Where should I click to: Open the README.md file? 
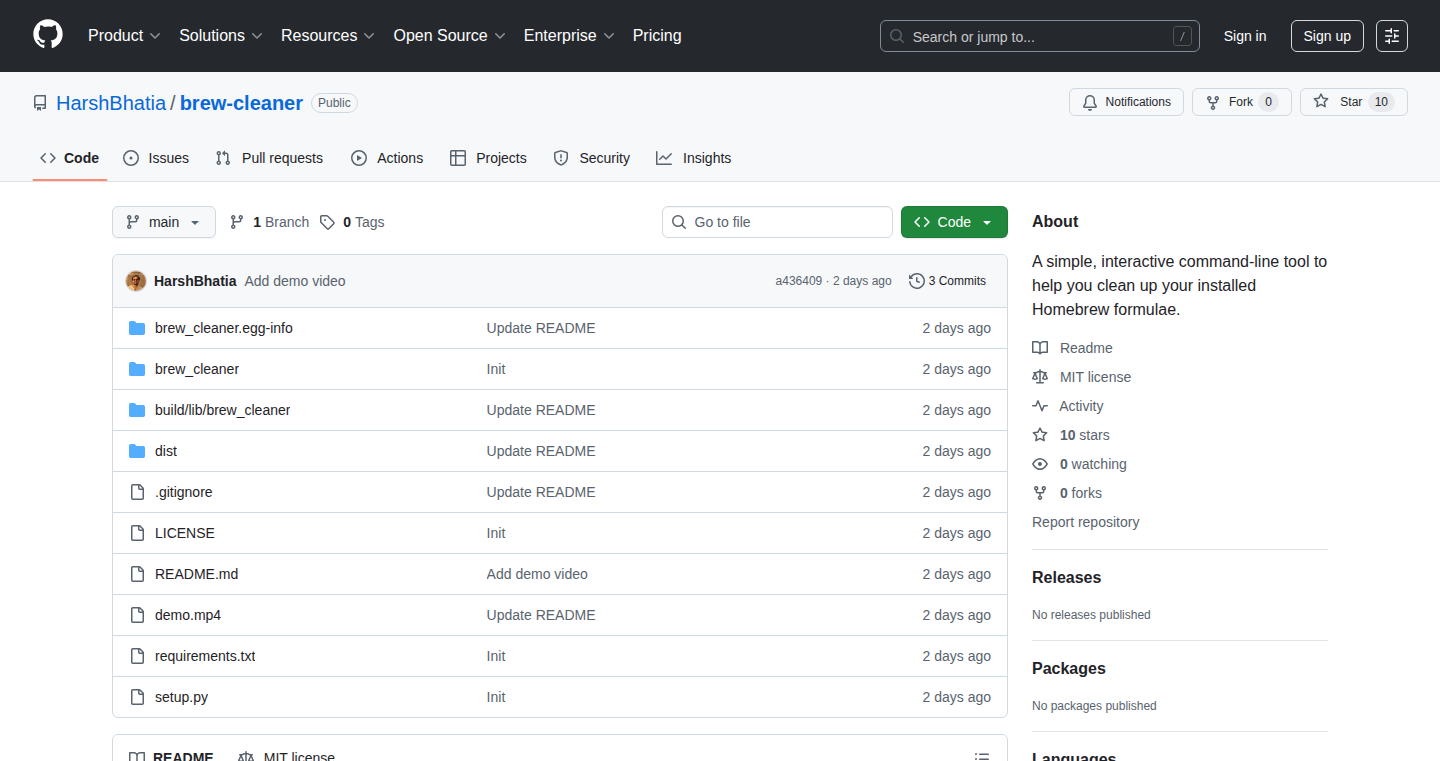click(197, 574)
